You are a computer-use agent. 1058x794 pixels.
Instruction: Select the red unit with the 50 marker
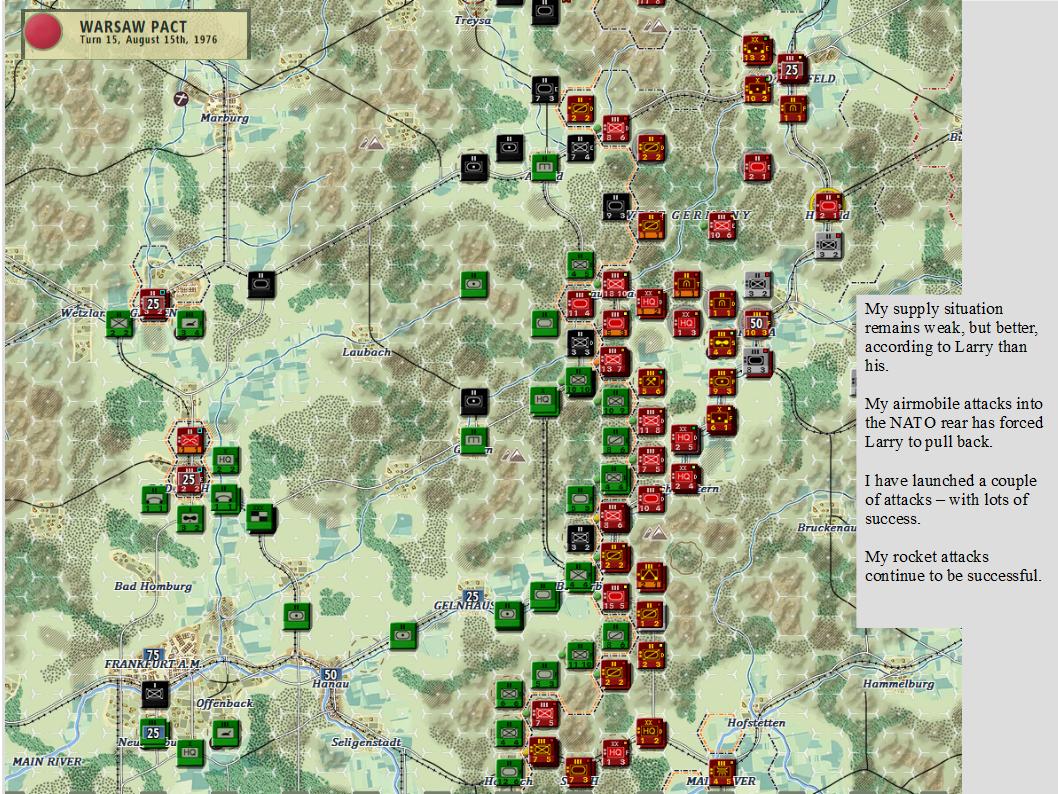click(757, 323)
